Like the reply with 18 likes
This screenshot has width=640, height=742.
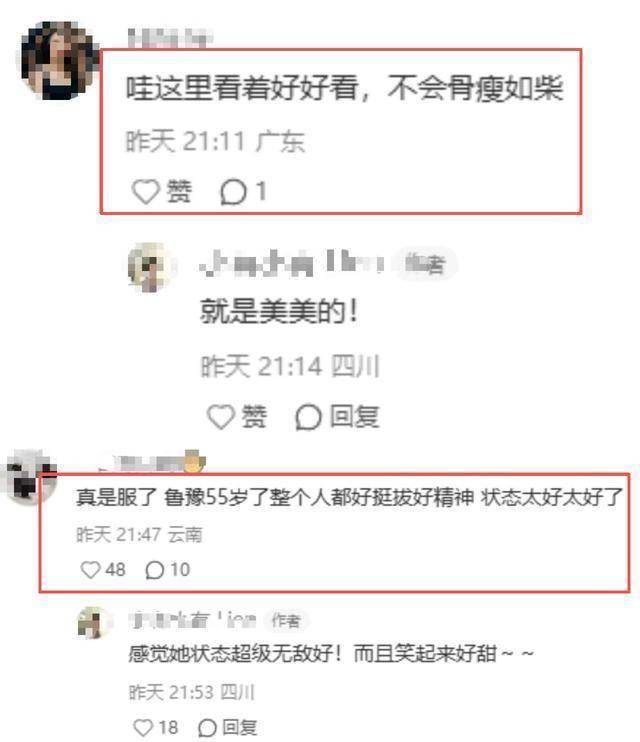143,727
